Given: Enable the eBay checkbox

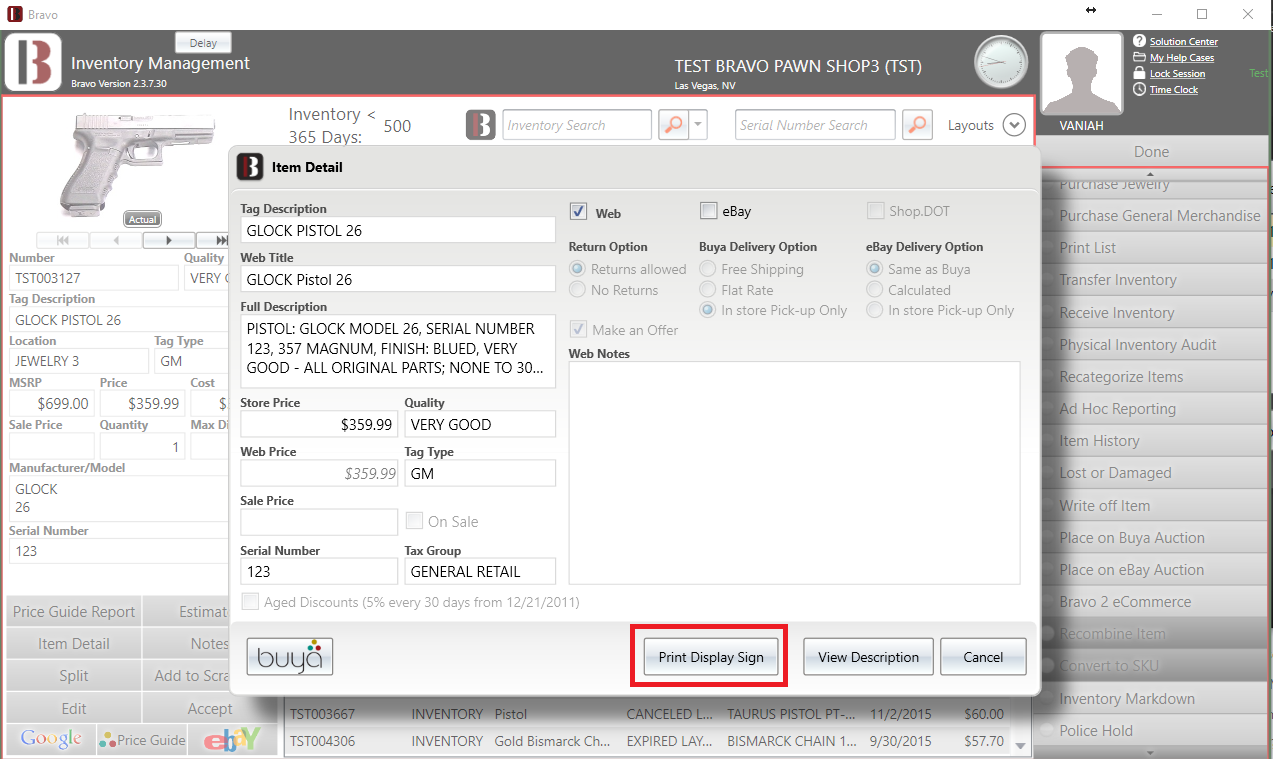Looking at the screenshot, I should [709, 211].
